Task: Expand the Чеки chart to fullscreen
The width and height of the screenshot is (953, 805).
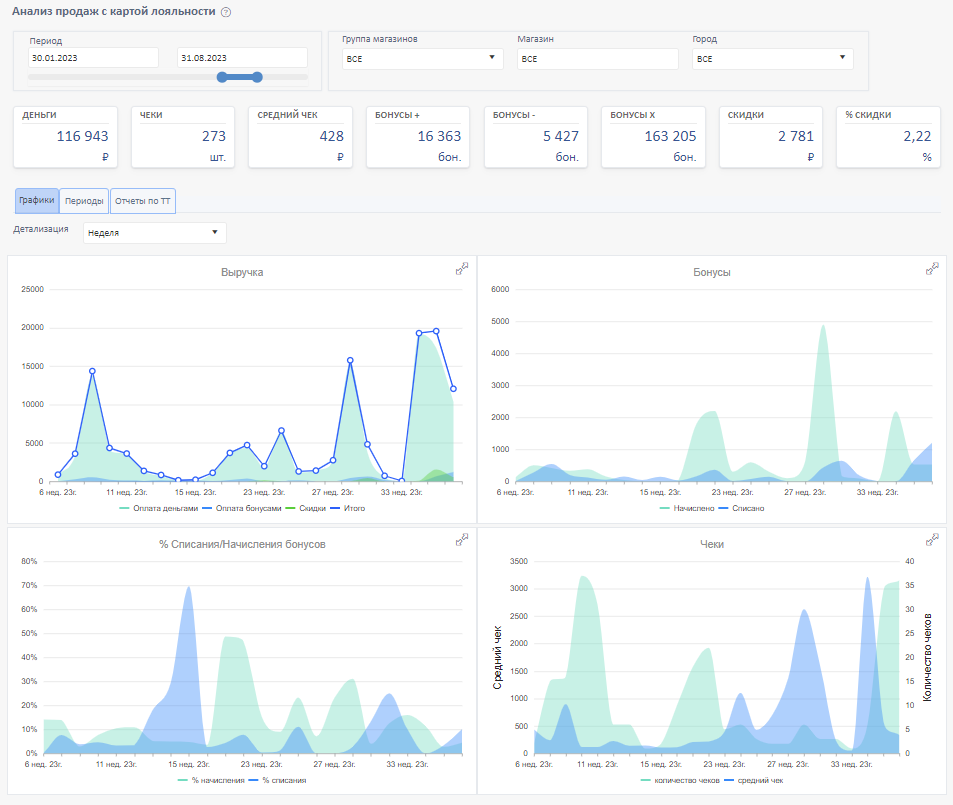Action: (x=932, y=540)
